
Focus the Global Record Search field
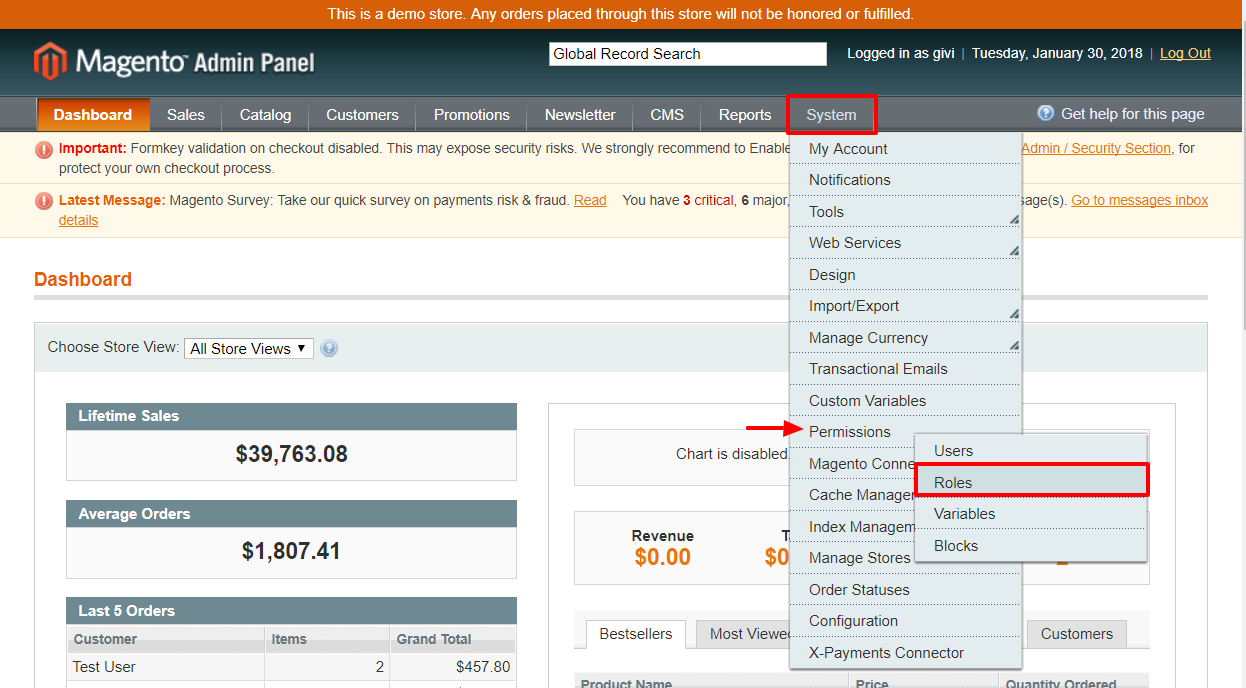(x=688, y=54)
